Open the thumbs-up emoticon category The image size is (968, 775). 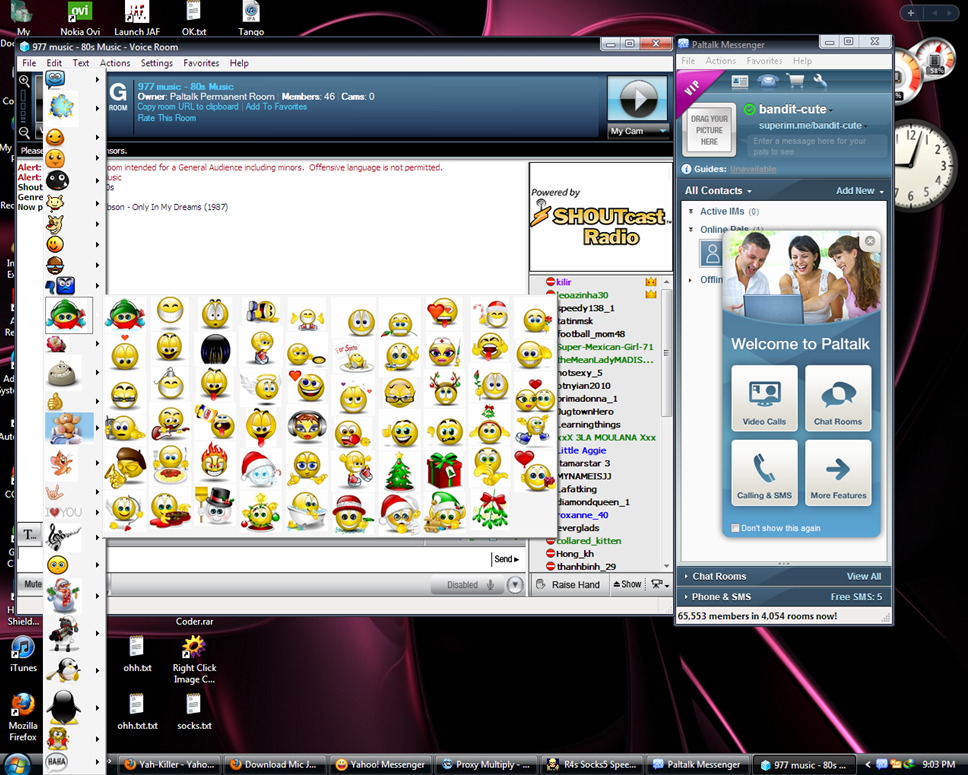[x=55, y=401]
